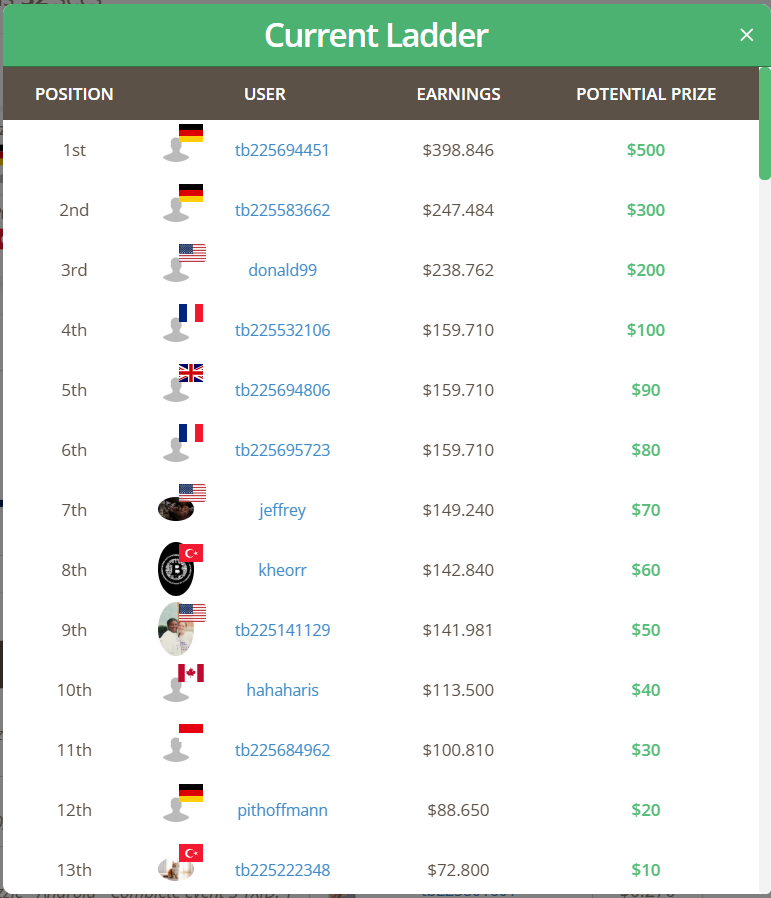Close the Current Ladder dialog
This screenshot has height=898, width=771.
pyautogui.click(x=746, y=35)
